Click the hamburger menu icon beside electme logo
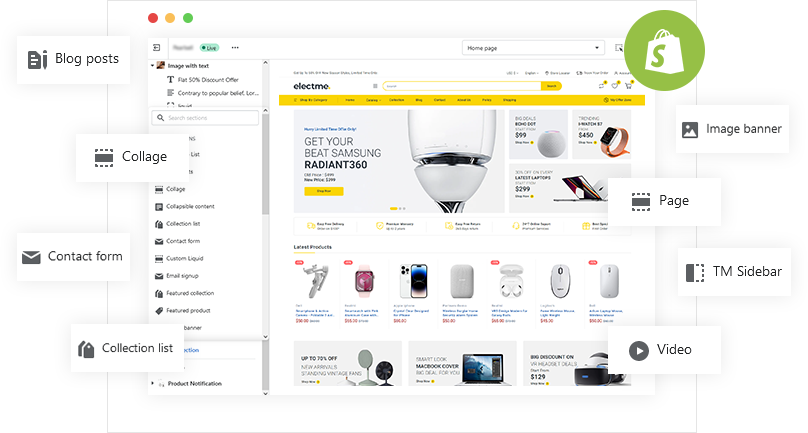This screenshot has width=808, height=433. pos(375,86)
